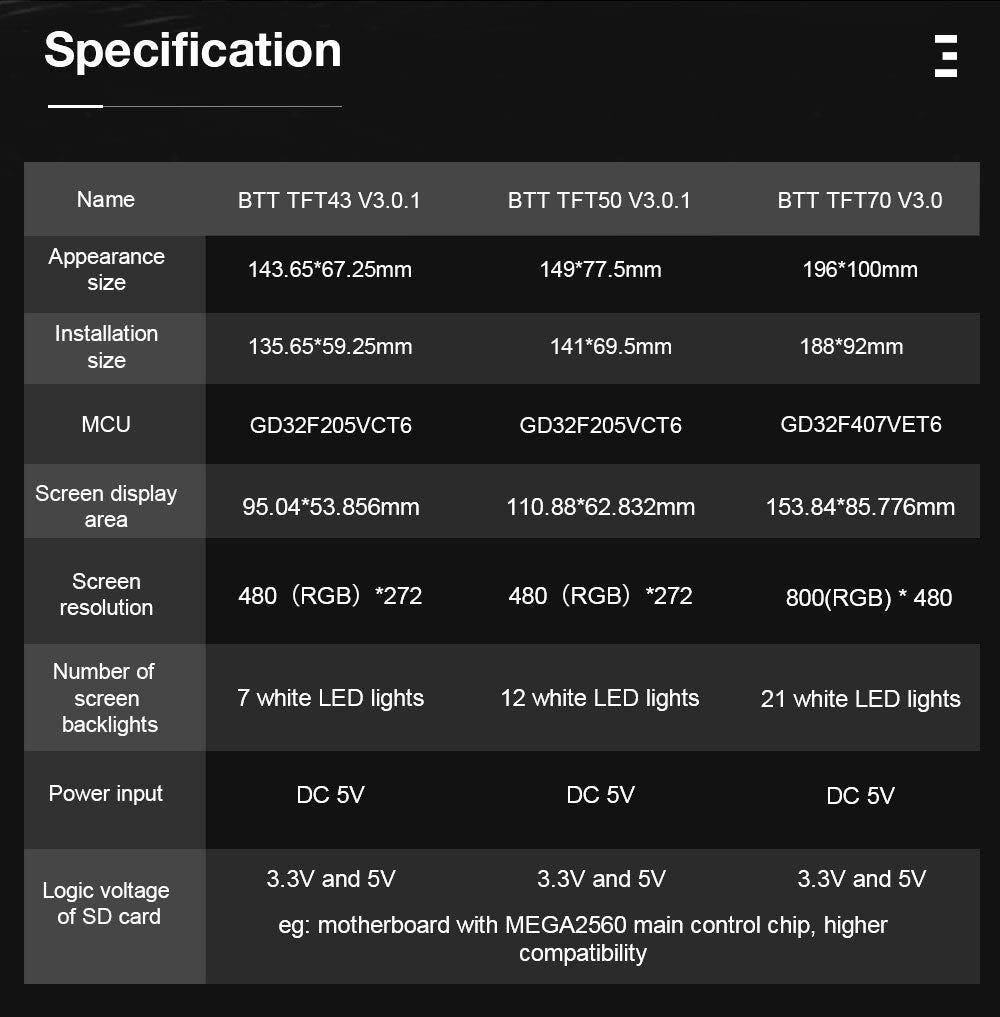
Task: Click the Name row label
Action: 106,199
